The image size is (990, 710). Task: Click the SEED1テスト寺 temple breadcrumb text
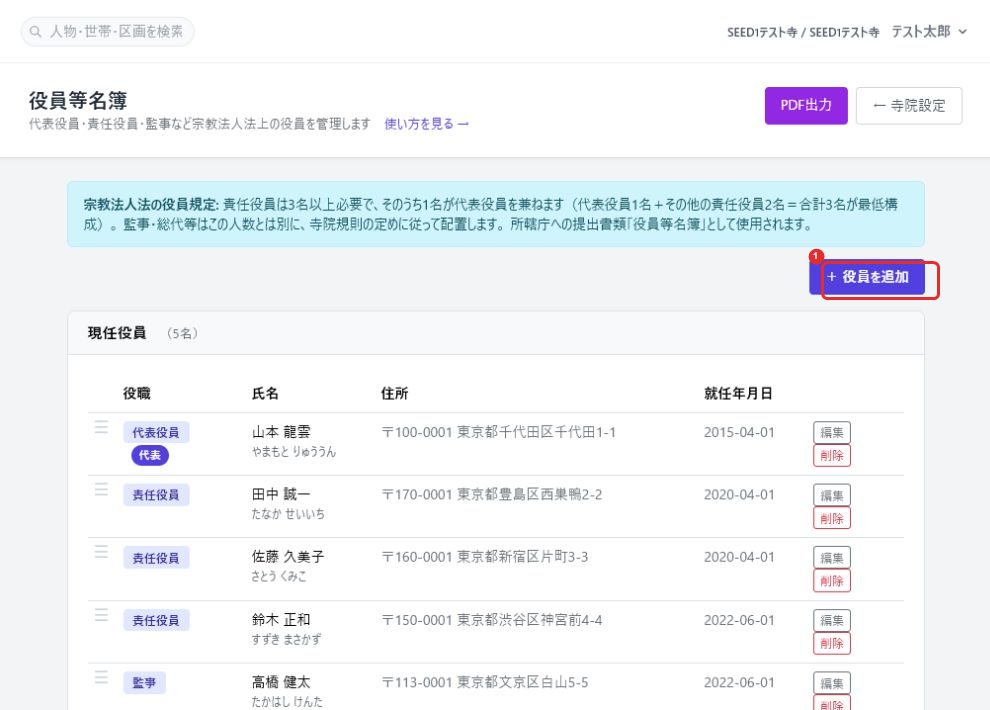click(802, 32)
